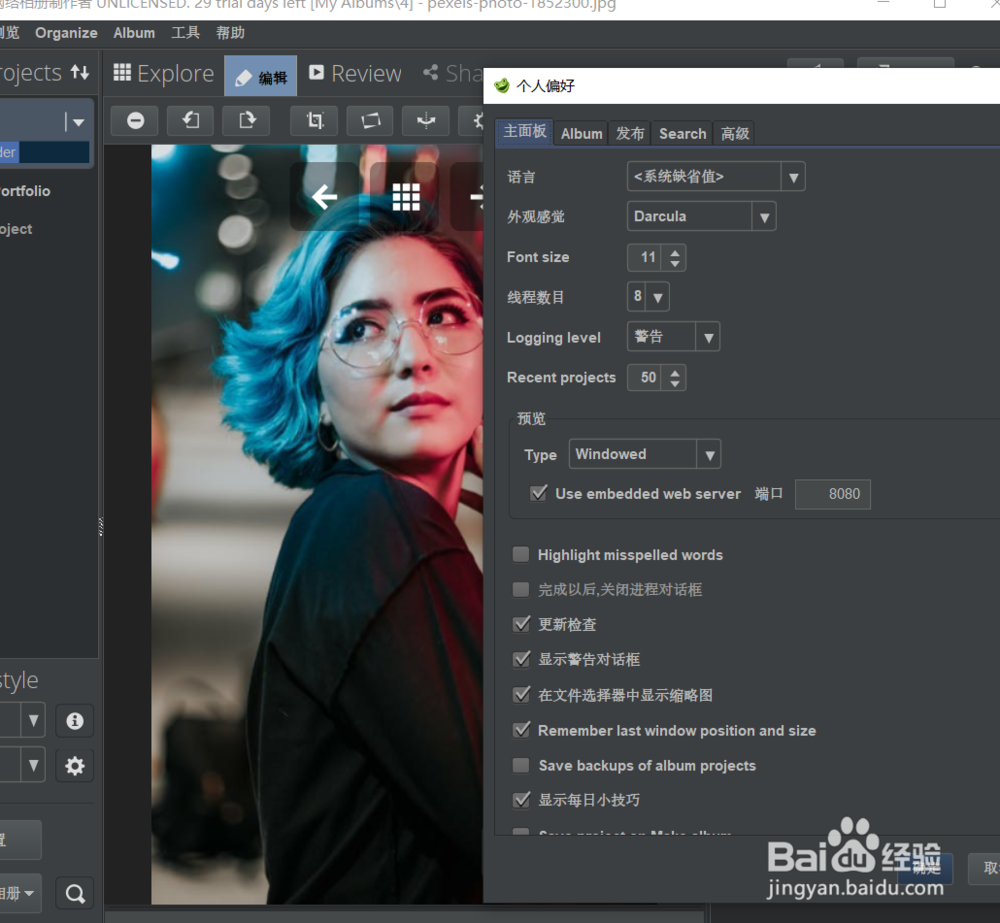Enable Save backups of album projects
This screenshot has height=923, width=1000.
coord(521,765)
